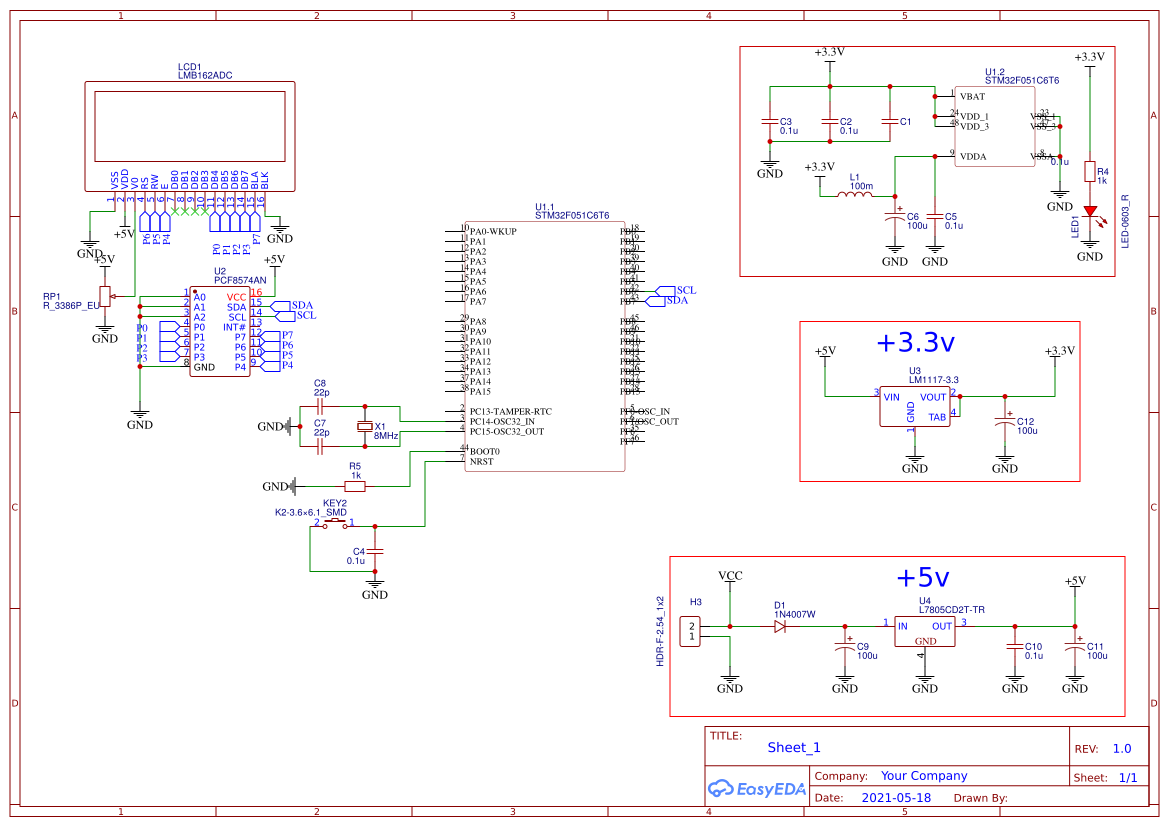Select the D1 1N4007W diode symbol
Image resolution: width=1169 pixels, height=827 pixels.
pos(780,626)
